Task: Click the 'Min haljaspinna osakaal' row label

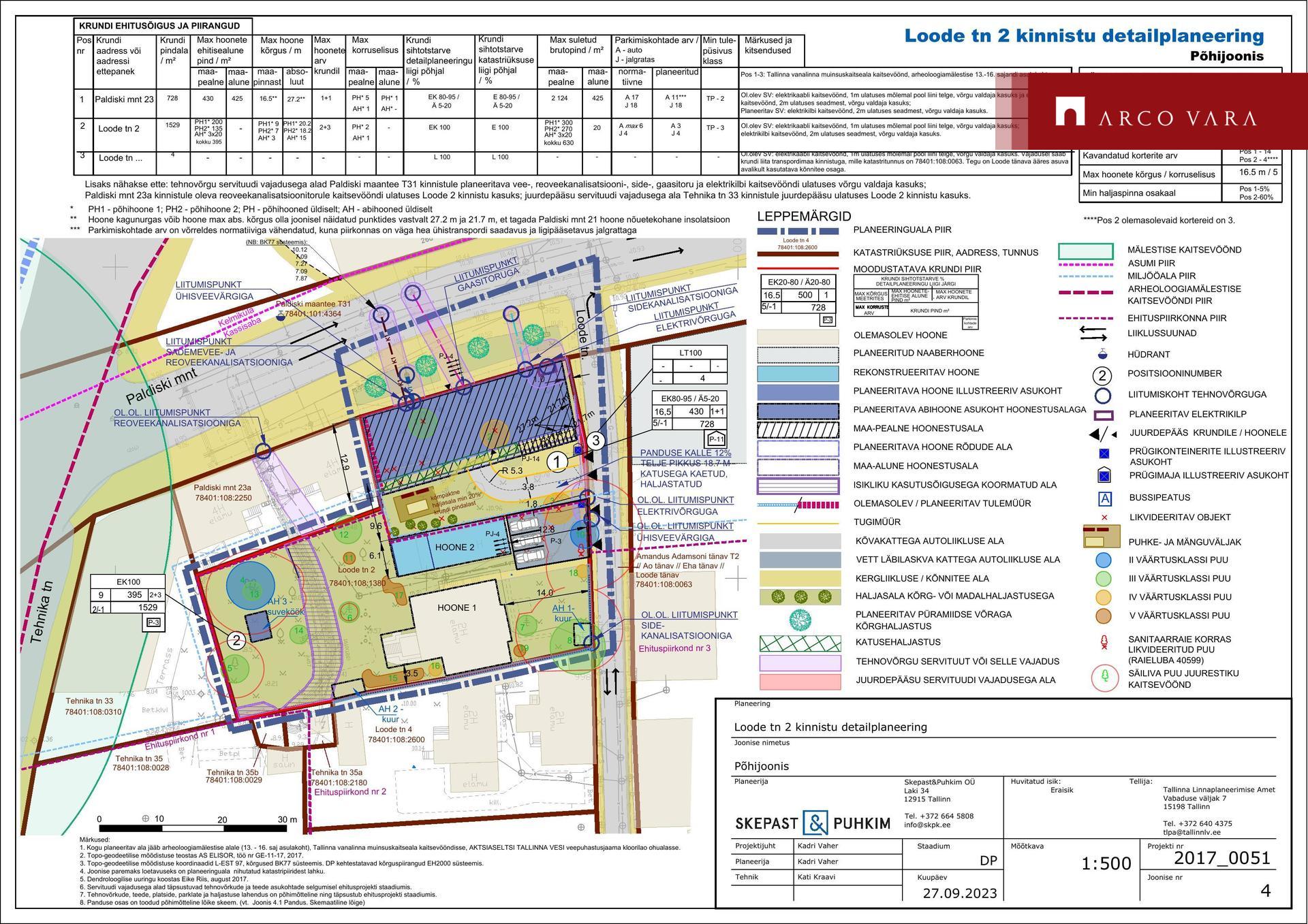Action: (x=1129, y=193)
